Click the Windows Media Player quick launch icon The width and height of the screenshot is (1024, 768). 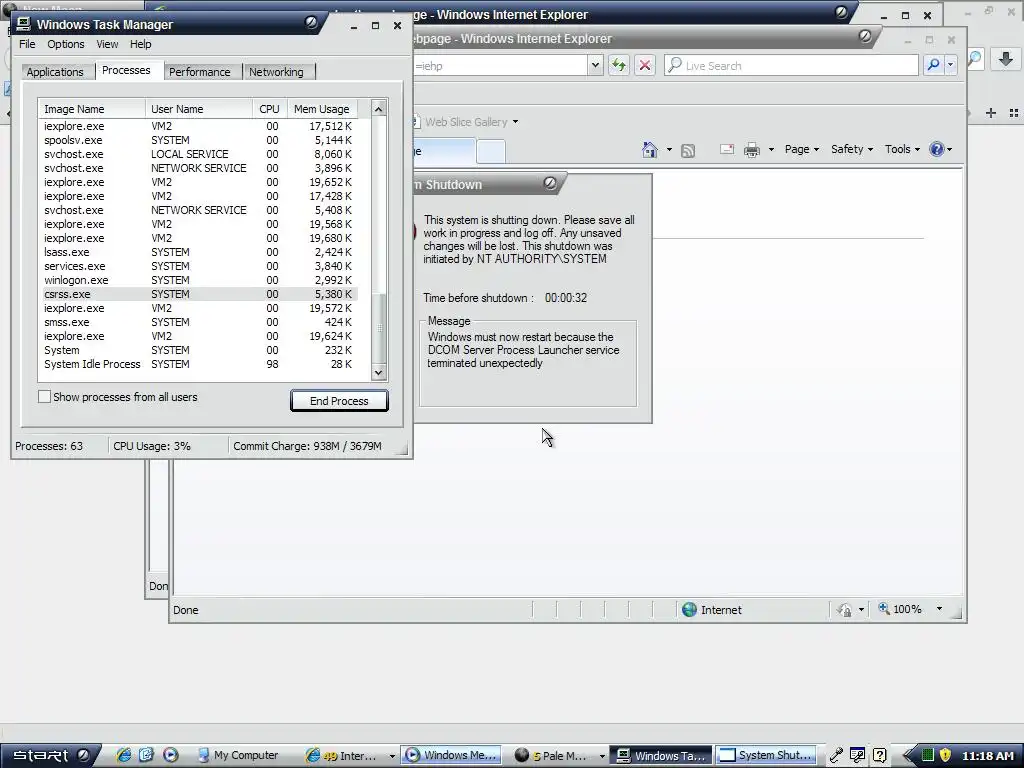(170, 755)
